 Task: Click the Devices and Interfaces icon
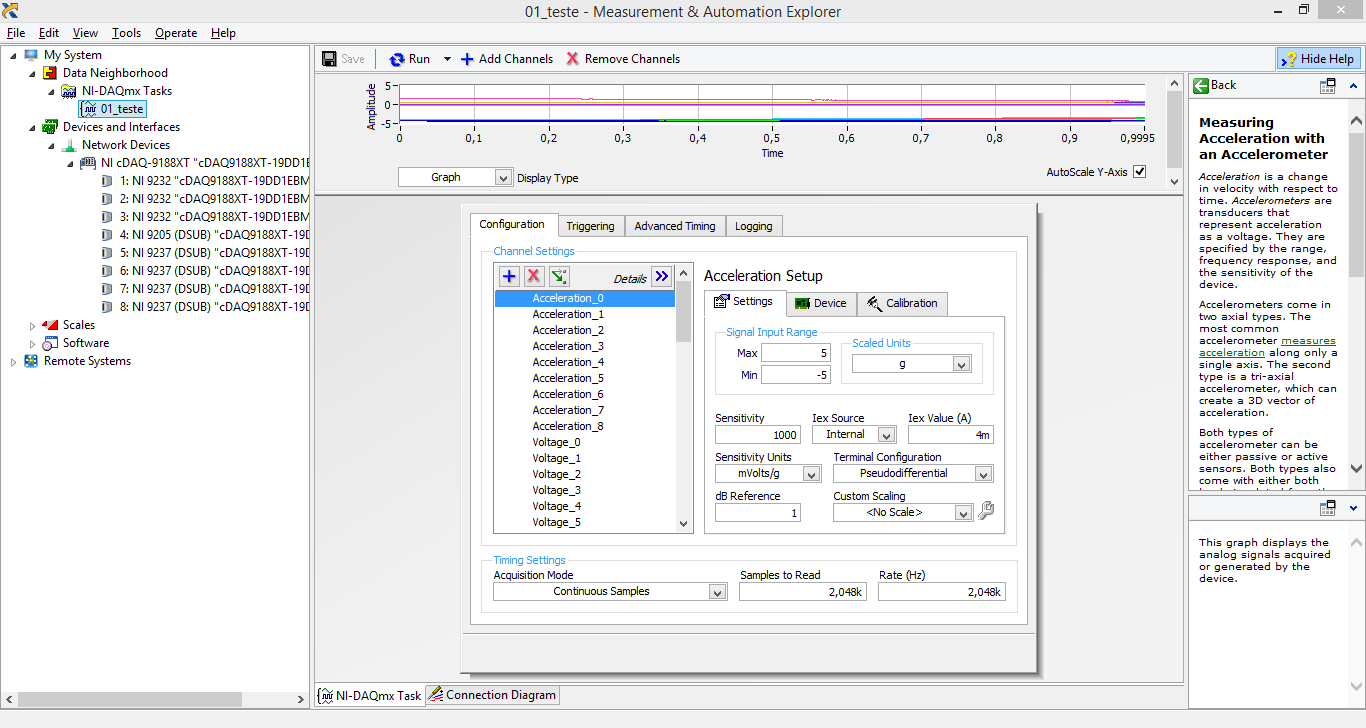point(50,127)
